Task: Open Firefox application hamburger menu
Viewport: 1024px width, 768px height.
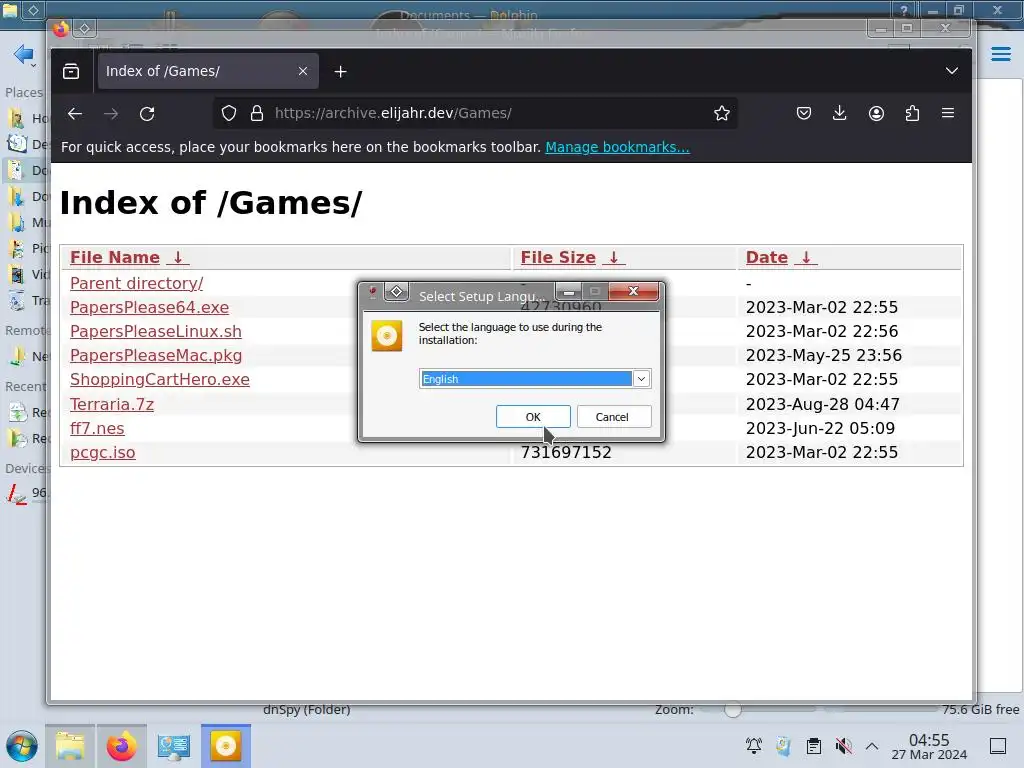Action: point(948,114)
